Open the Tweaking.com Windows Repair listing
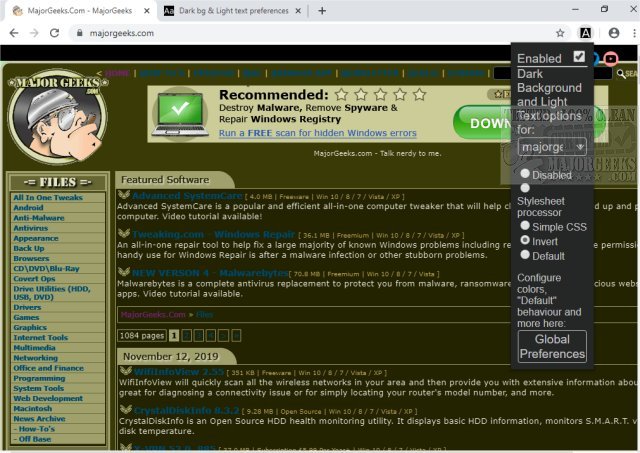The height and width of the screenshot is (453, 640). point(213,234)
